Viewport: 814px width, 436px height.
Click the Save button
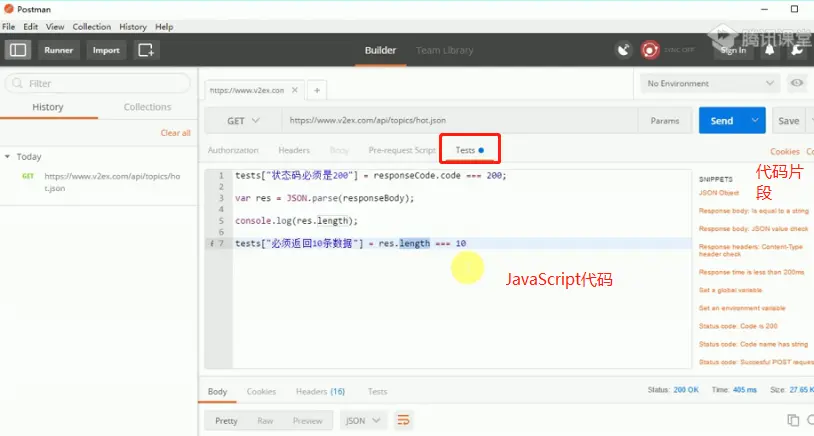point(789,120)
